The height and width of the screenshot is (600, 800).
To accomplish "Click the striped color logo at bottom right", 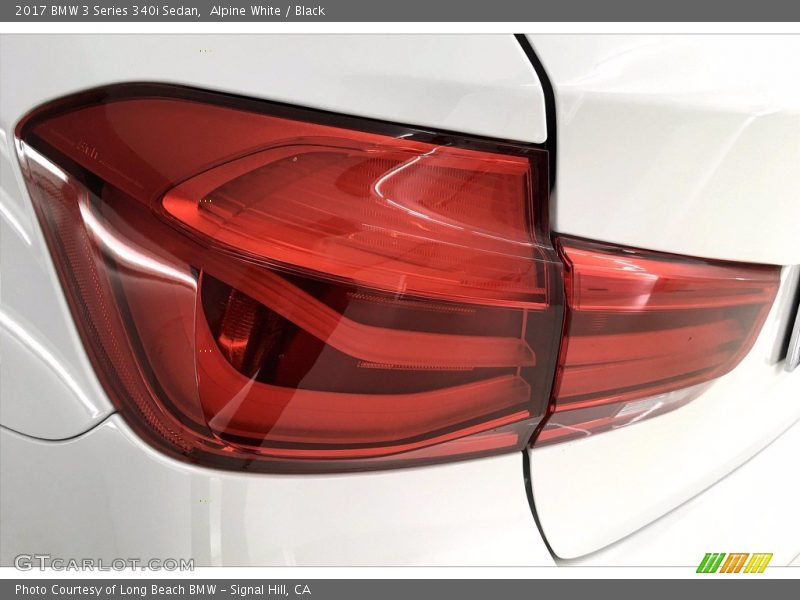I will (x=734, y=562).
